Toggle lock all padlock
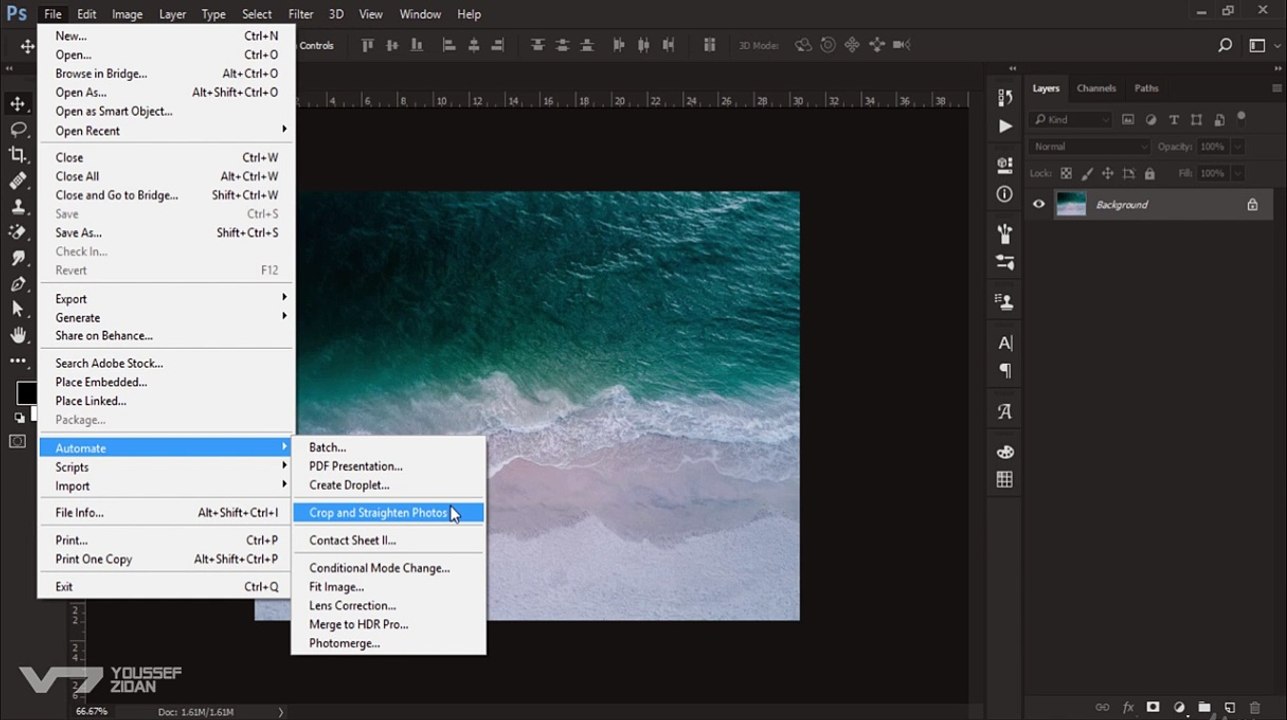1287x720 pixels. pos(1150,173)
